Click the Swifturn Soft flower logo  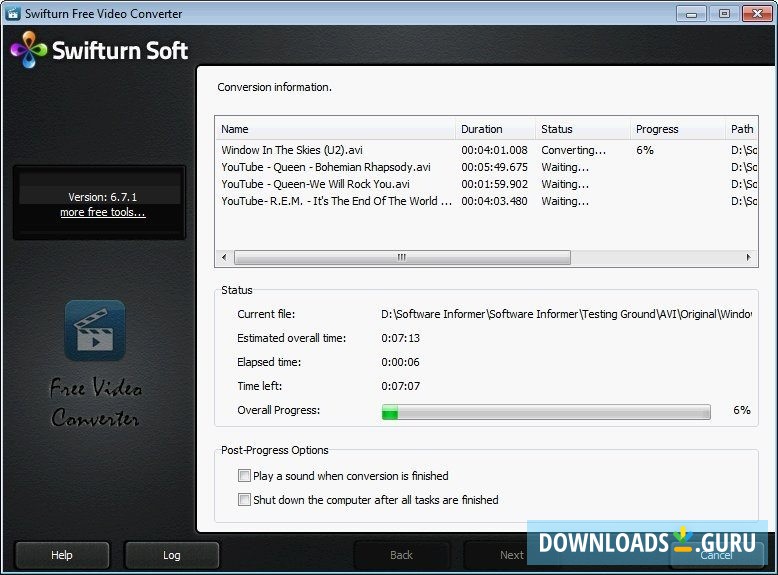pos(28,50)
